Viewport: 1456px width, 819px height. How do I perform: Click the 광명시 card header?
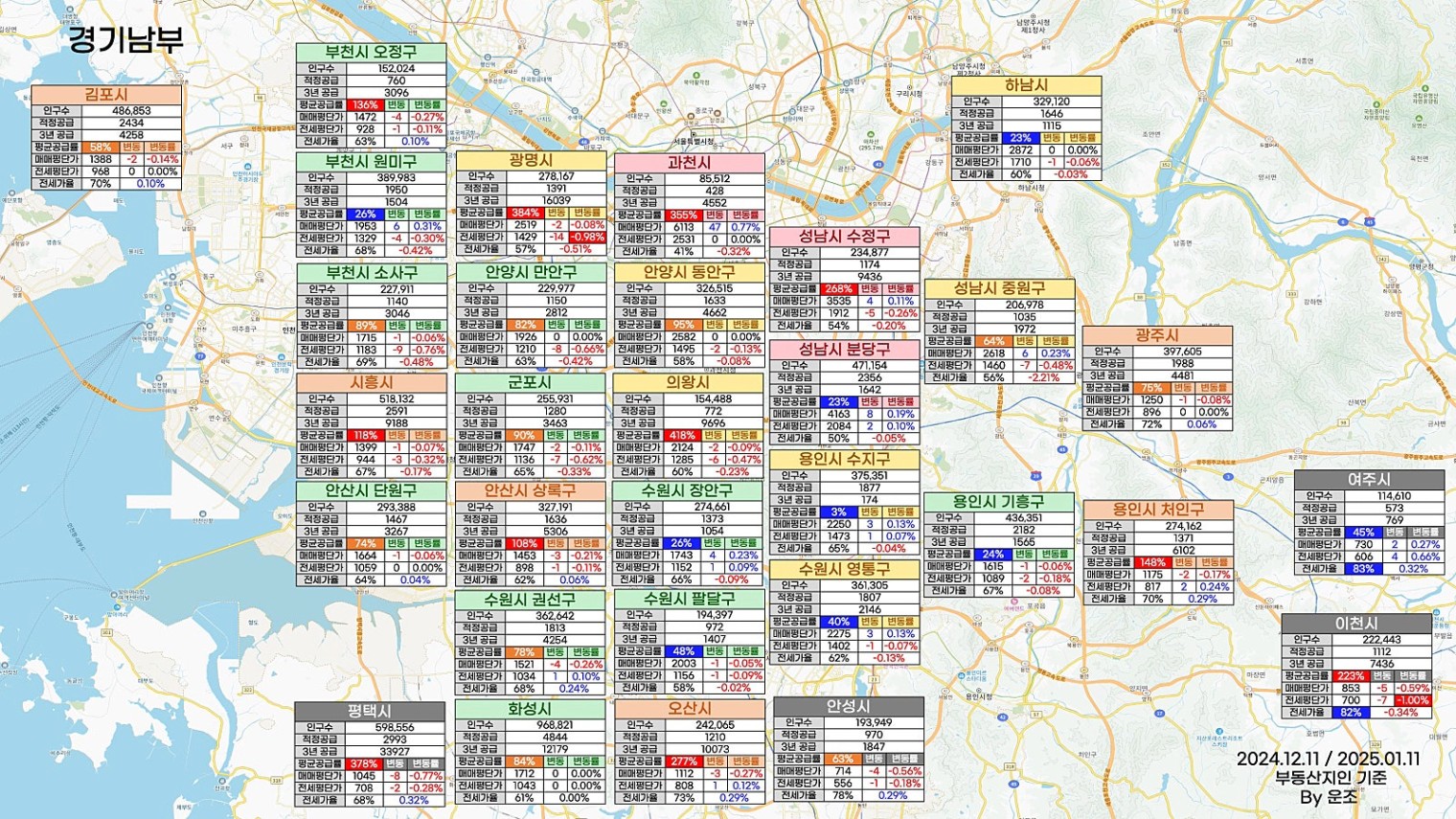(531, 160)
